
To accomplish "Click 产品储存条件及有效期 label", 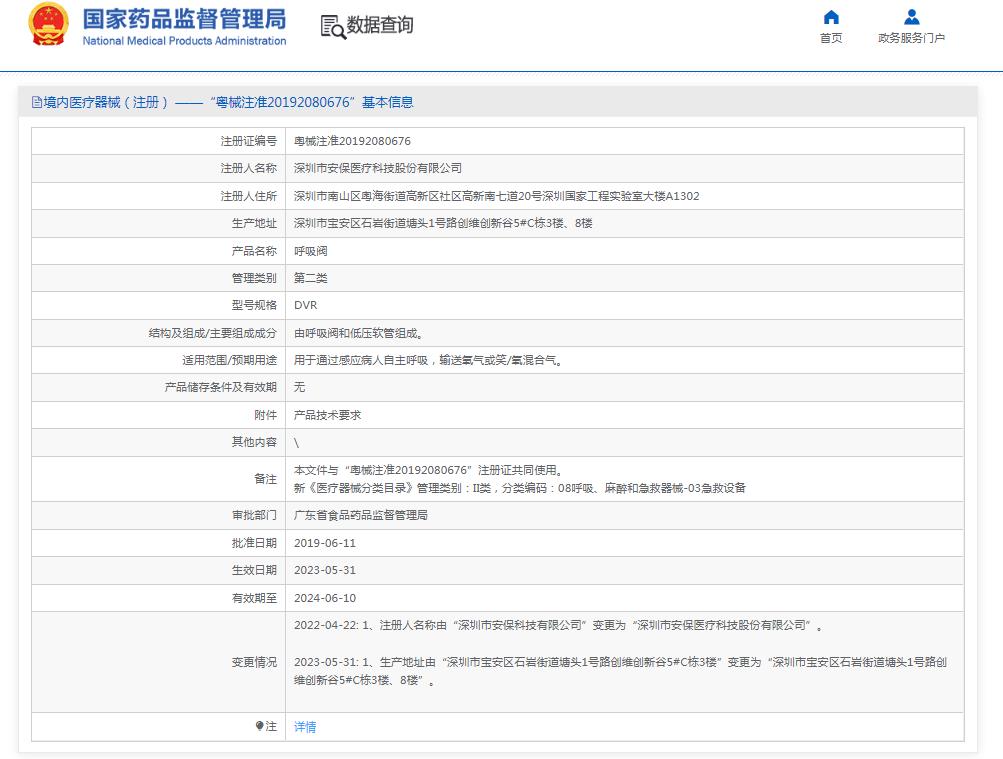I will pyautogui.click(x=221, y=387).
